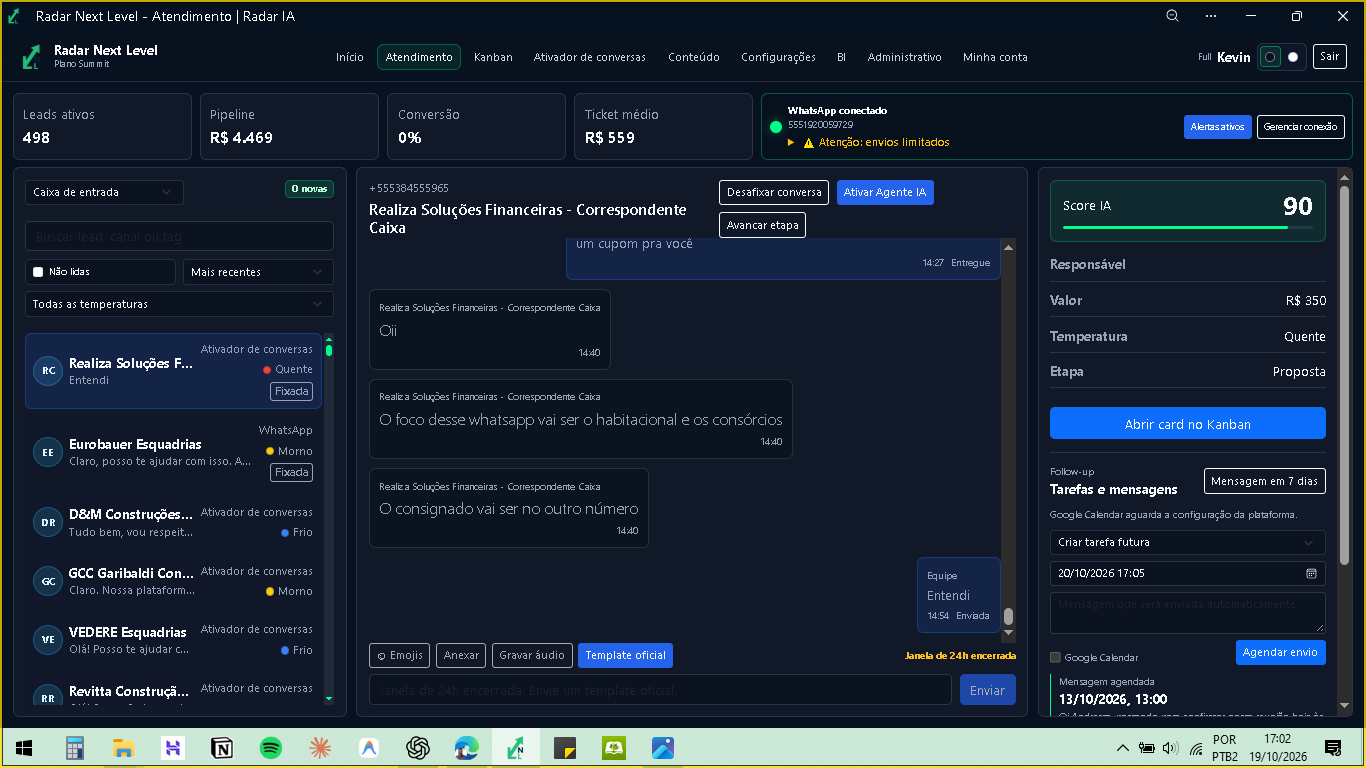Check the Não lidas checkbox
The height and width of the screenshot is (768, 1366).
38,272
